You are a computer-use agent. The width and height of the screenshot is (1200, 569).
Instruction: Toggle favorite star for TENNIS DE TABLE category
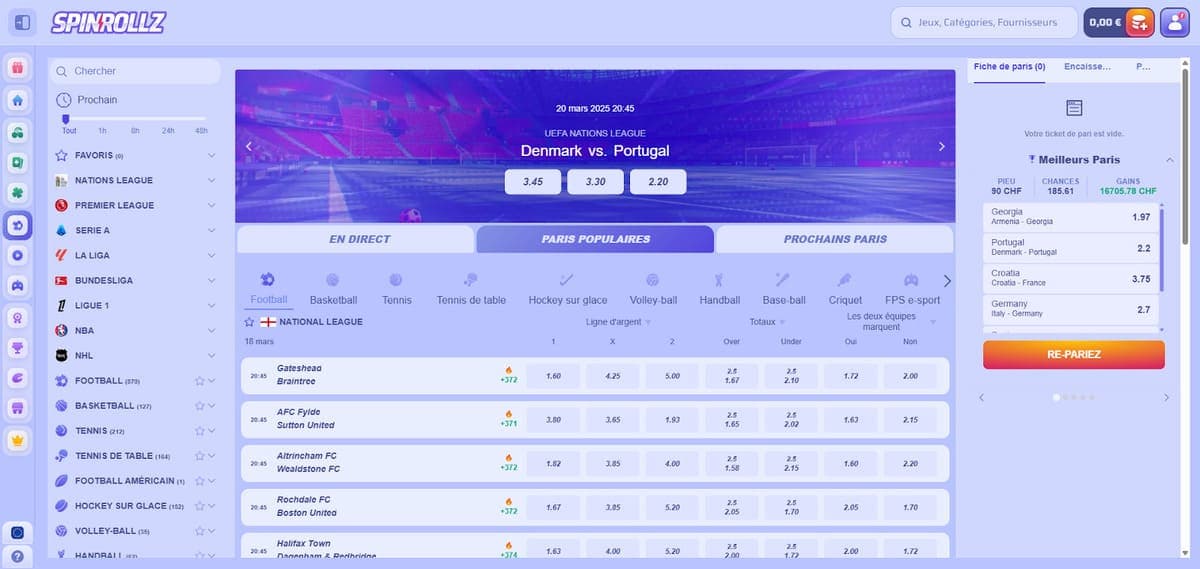(200, 456)
